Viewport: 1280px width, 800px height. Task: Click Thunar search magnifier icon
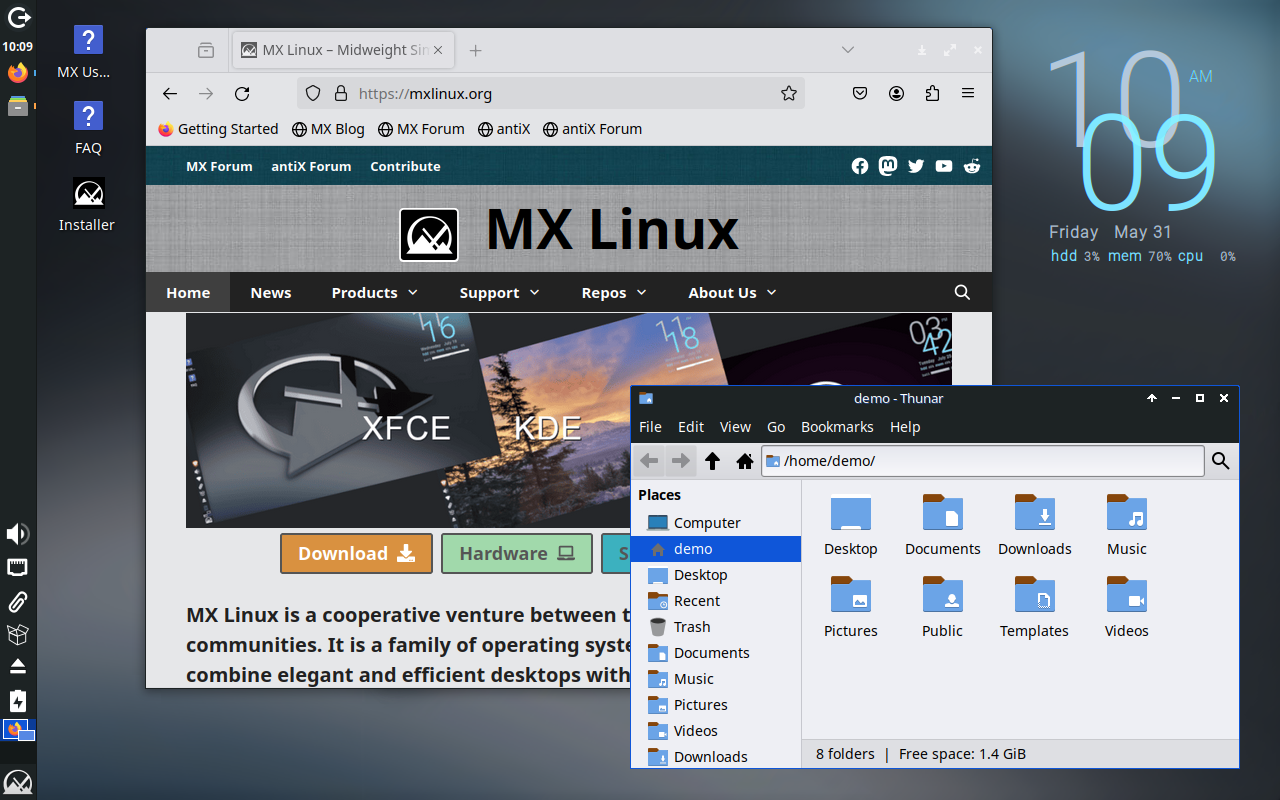pos(1220,460)
